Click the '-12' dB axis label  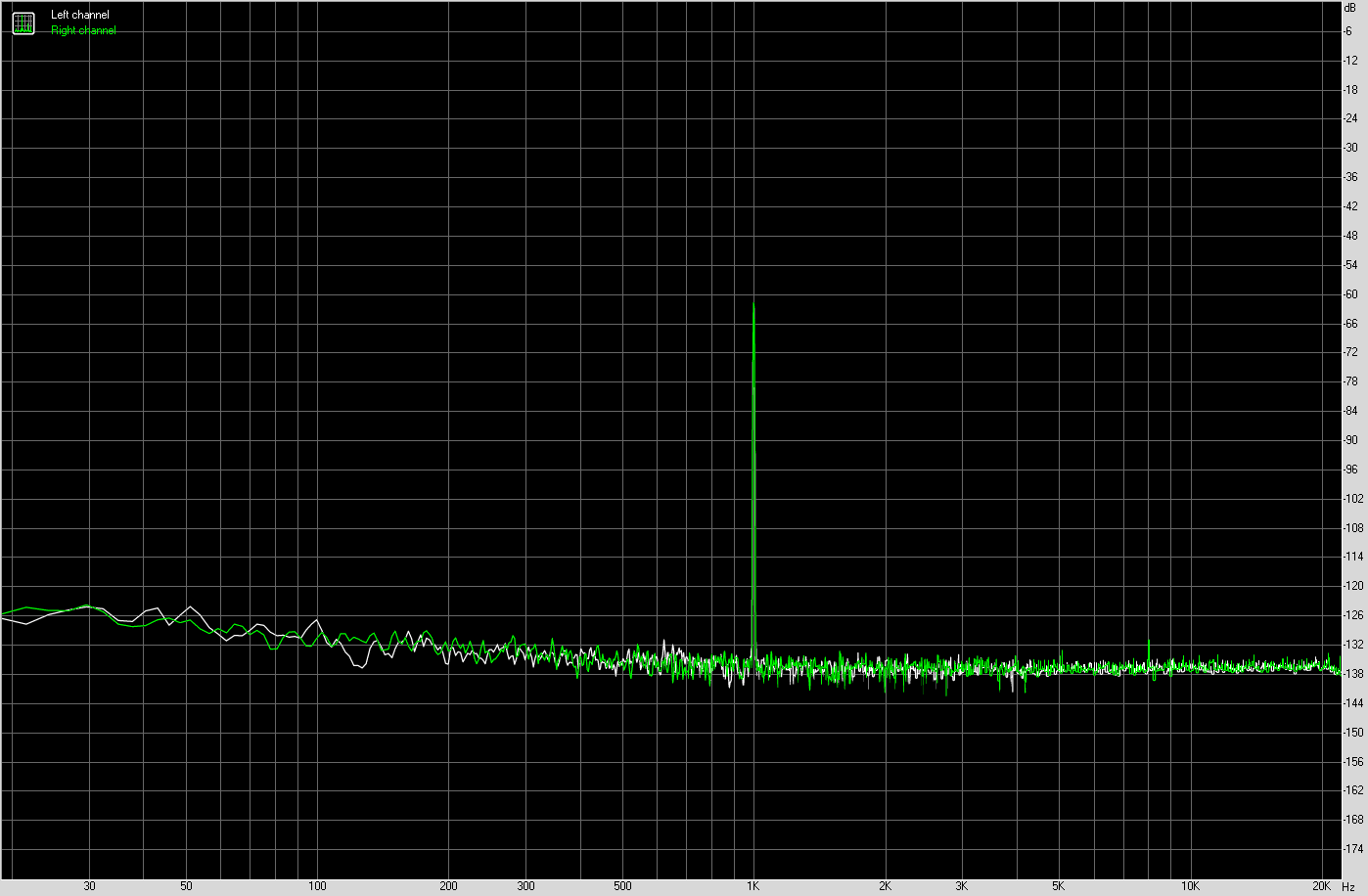pos(1350,61)
